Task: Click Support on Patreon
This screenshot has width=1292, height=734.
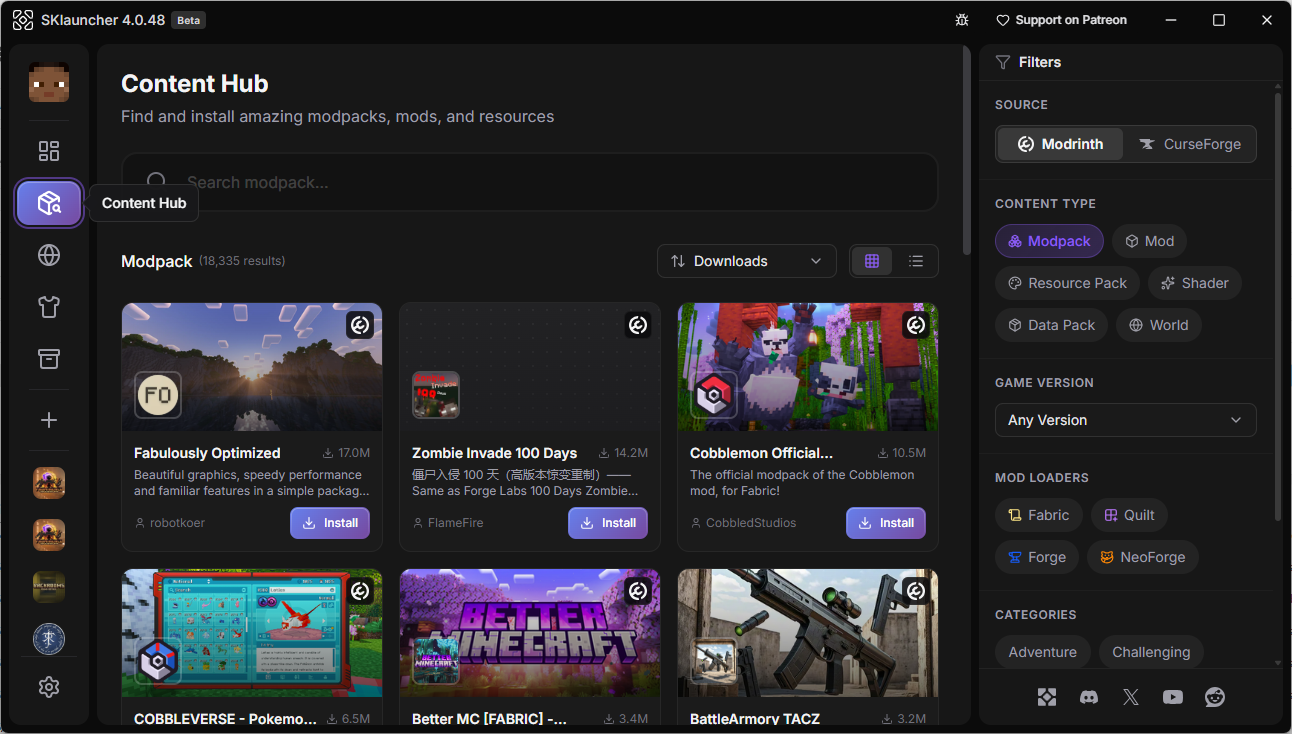Action: (1062, 20)
